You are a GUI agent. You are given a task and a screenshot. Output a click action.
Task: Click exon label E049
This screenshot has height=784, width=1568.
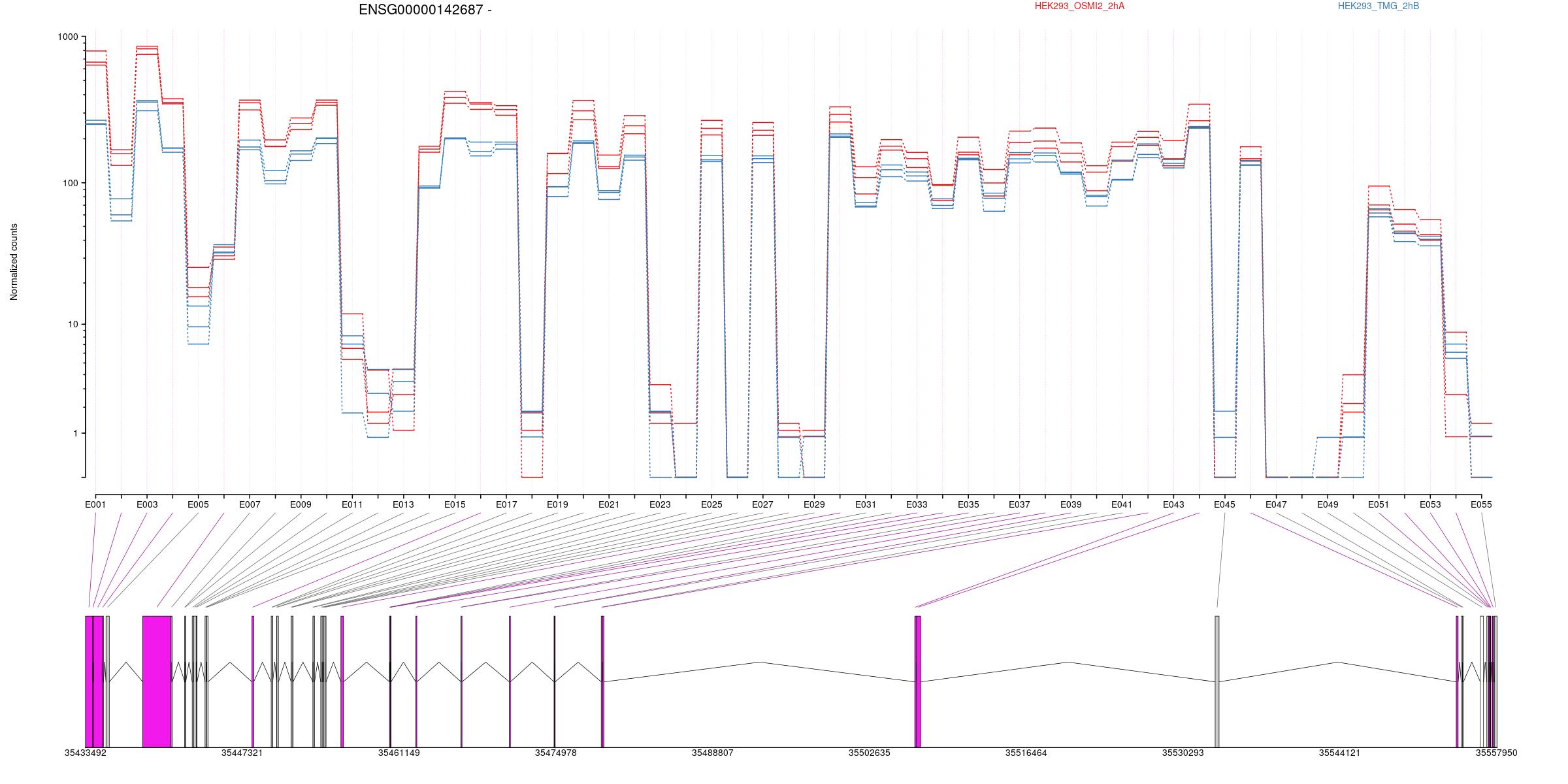click(1328, 504)
